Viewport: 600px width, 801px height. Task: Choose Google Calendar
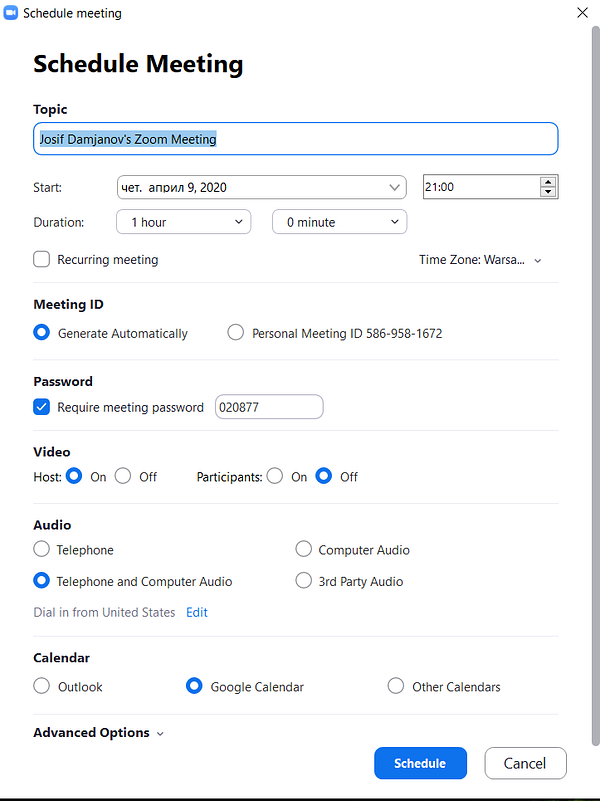point(194,686)
